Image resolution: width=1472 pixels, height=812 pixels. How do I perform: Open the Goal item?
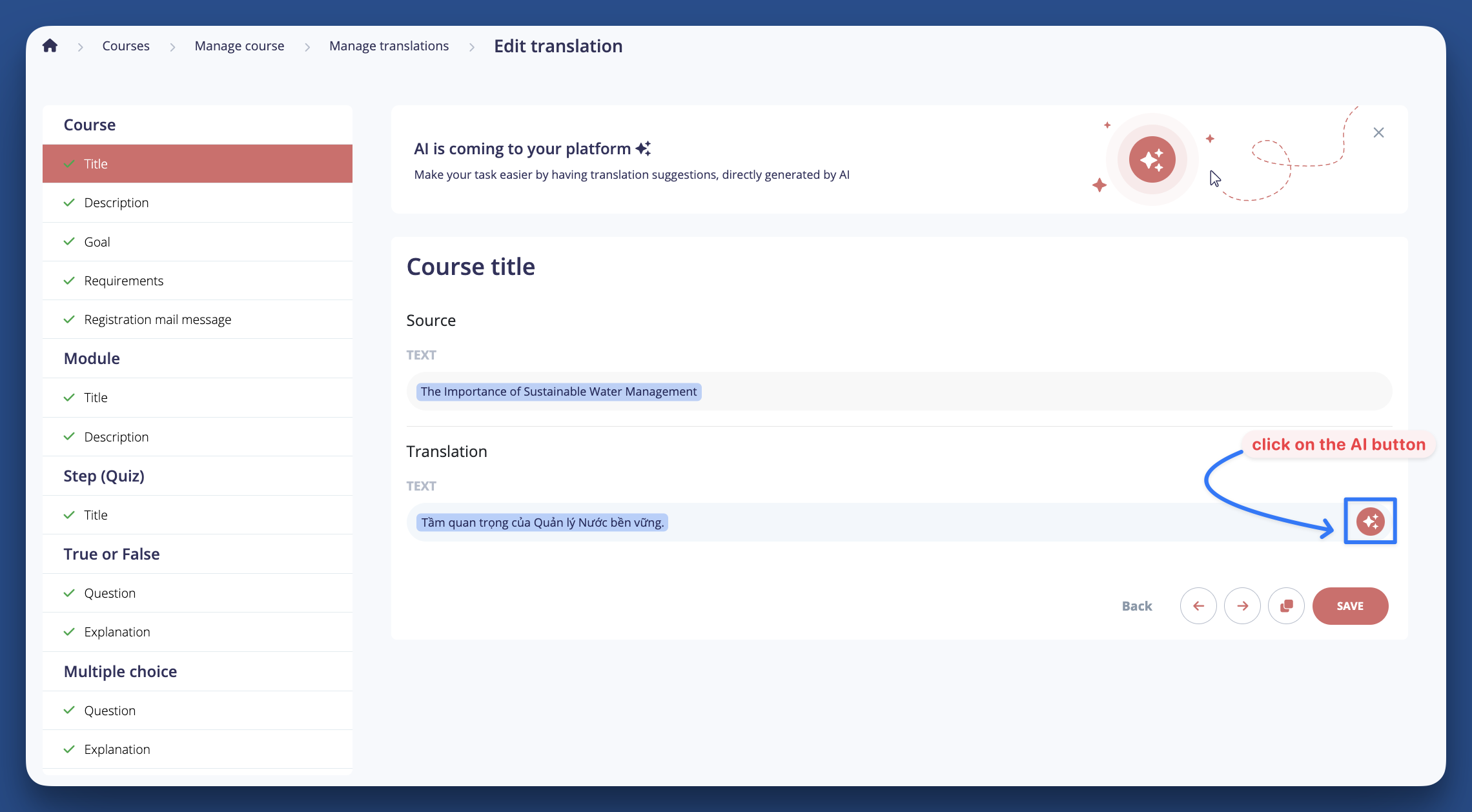click(198, 242)
